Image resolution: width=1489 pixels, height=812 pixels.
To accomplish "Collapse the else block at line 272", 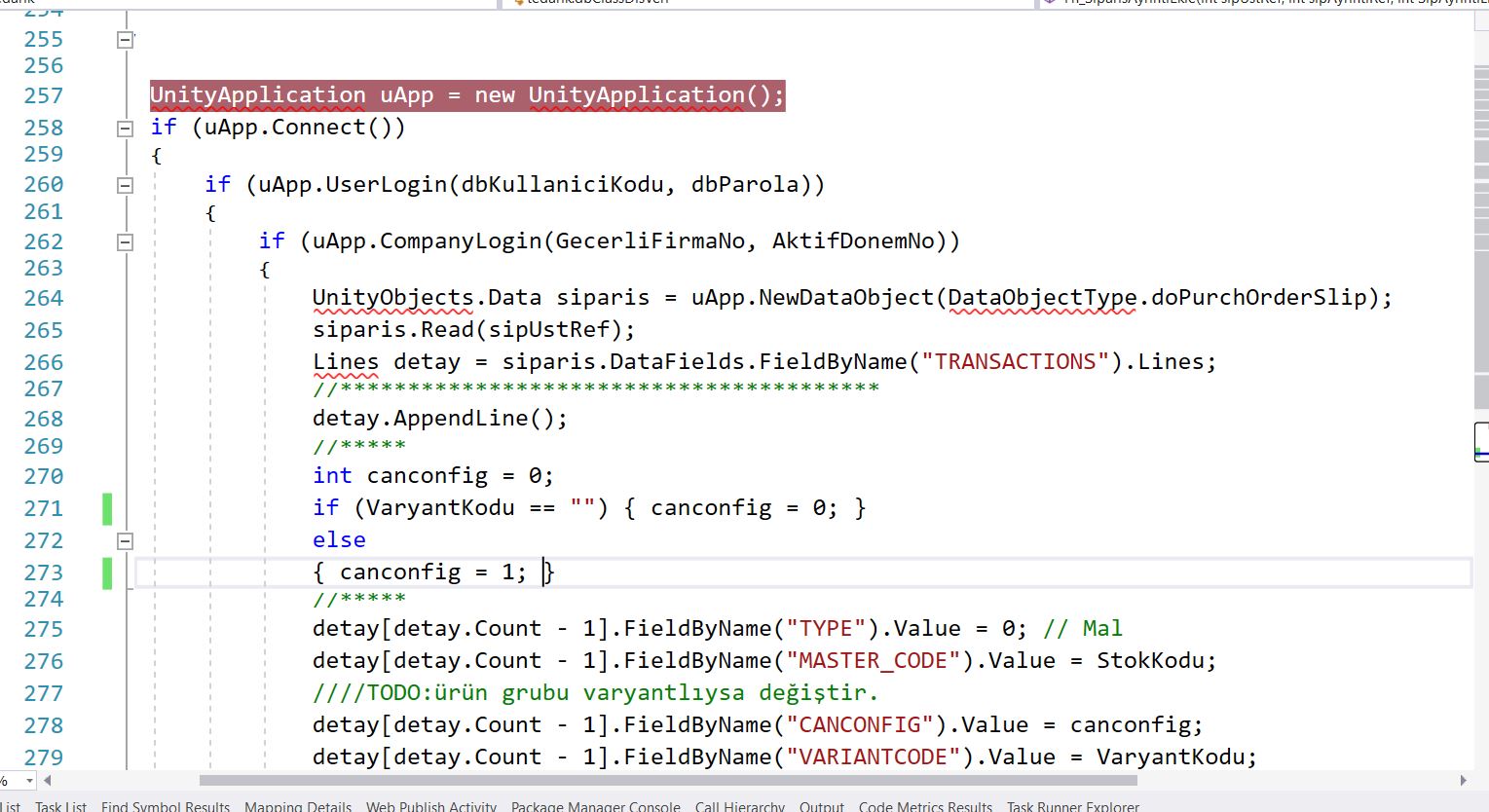I will tap(125, 541).
